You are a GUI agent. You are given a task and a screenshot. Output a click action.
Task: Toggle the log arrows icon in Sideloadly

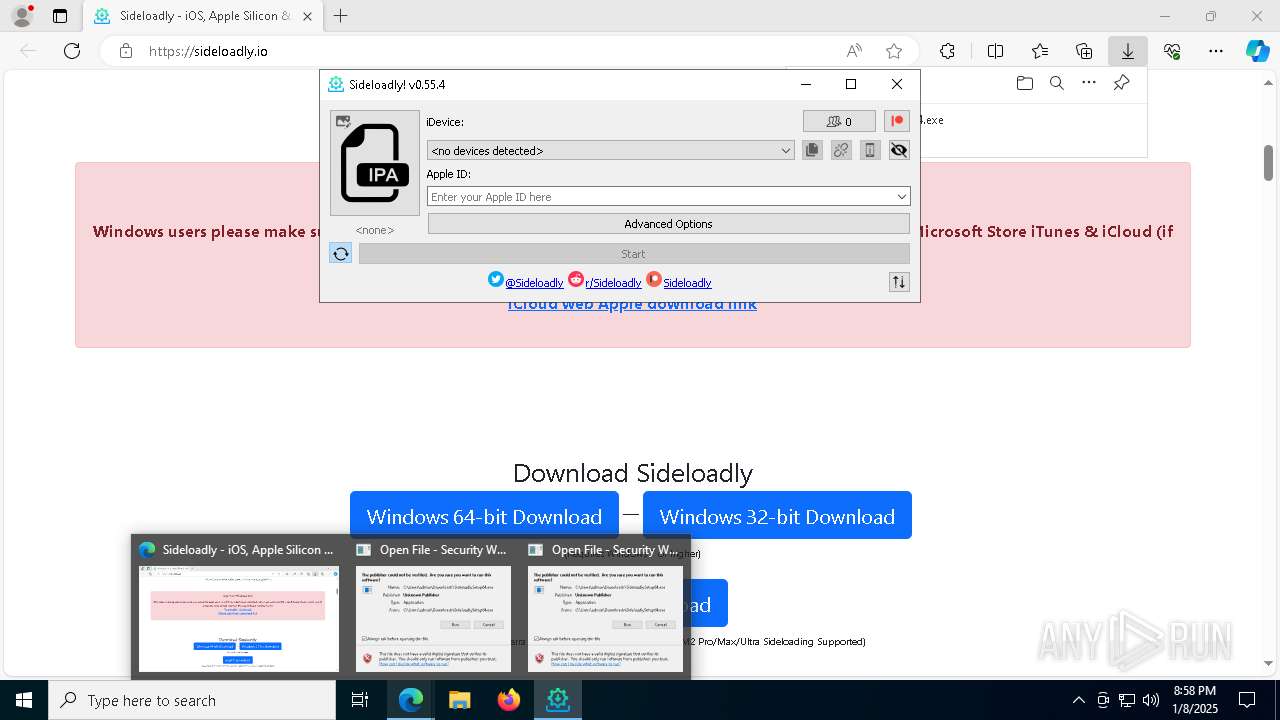[x=899, y=282]
